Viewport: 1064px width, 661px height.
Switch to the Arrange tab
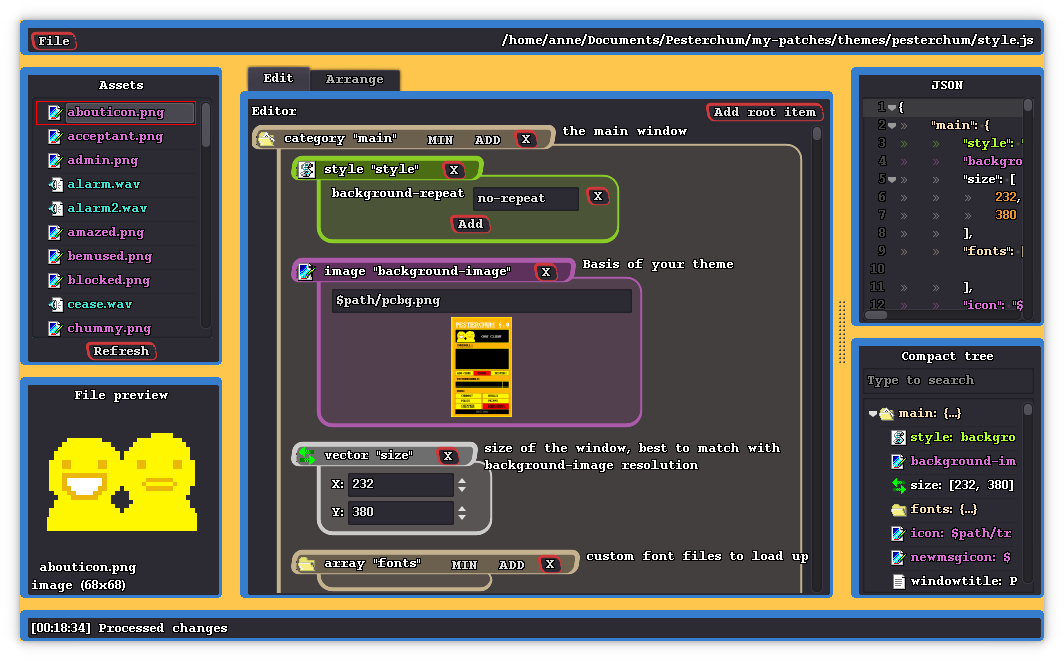[355, 78]
